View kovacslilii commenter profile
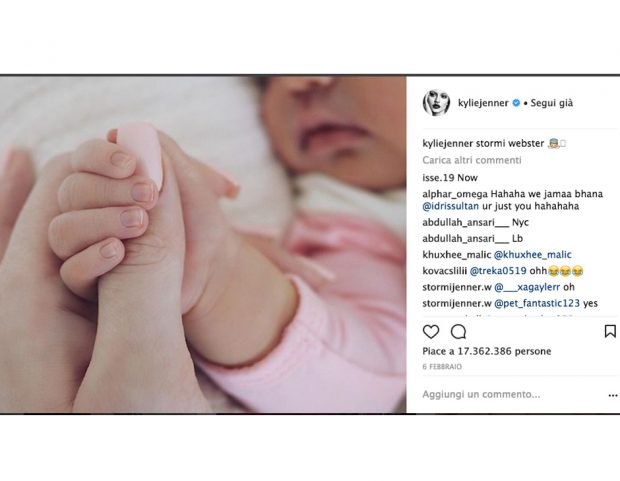Screen dimensions: 620x481 (445, 271)
